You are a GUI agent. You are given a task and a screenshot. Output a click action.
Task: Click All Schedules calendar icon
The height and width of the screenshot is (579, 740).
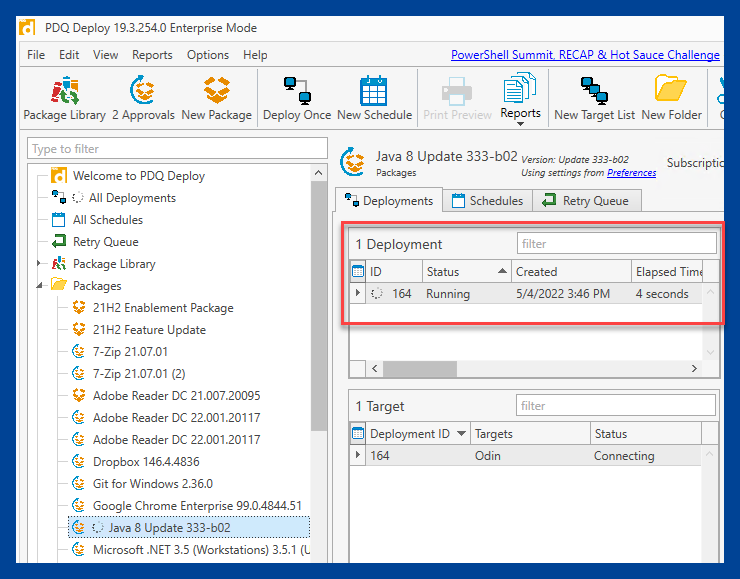59,220
